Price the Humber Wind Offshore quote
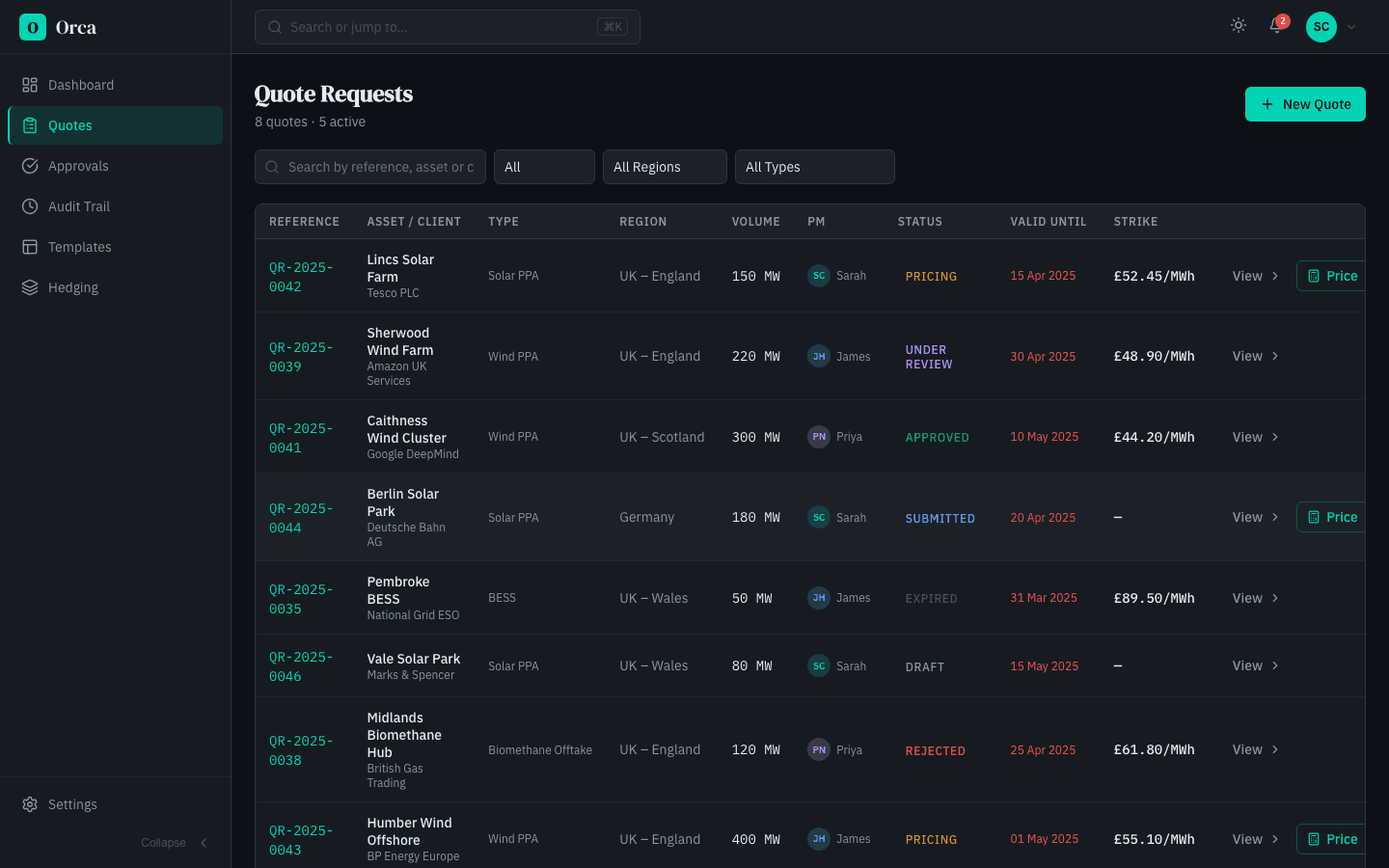The height and width of the screenshot is (868, 1389). (1331, 839)
